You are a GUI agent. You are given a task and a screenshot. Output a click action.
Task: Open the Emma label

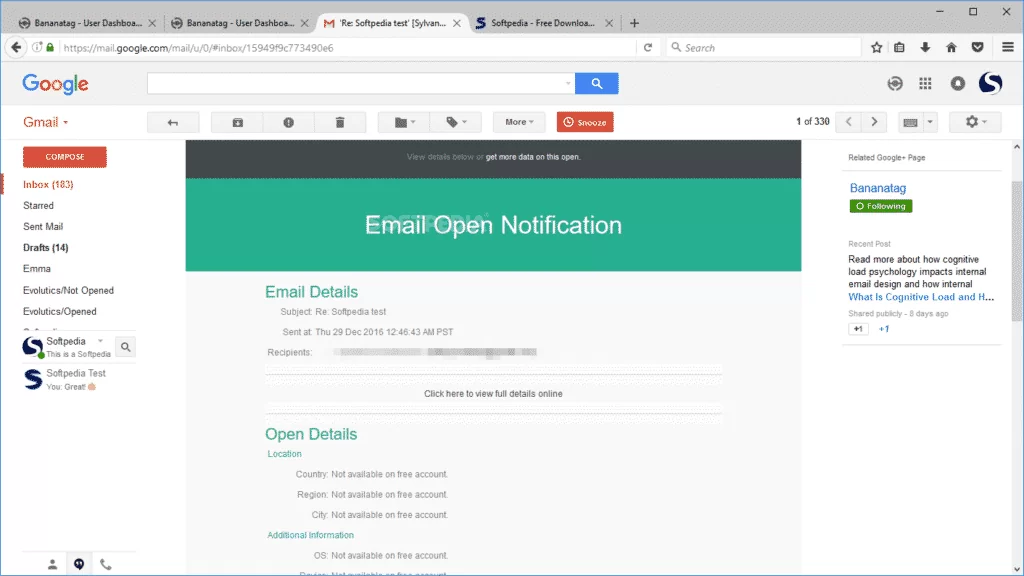click(37, 268)
